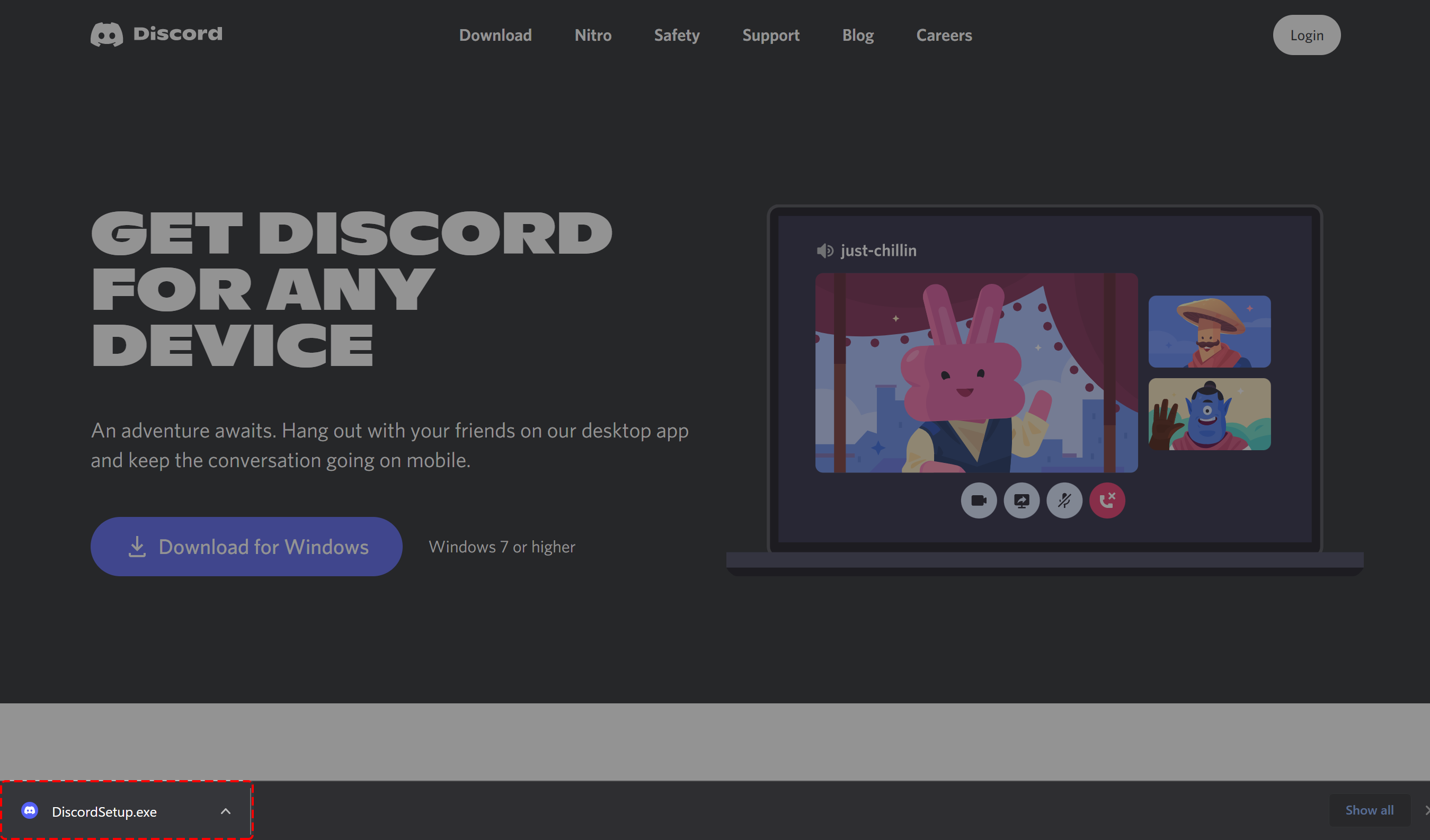
Task: Go to the Safety page
Action: (x=677, y=35)
